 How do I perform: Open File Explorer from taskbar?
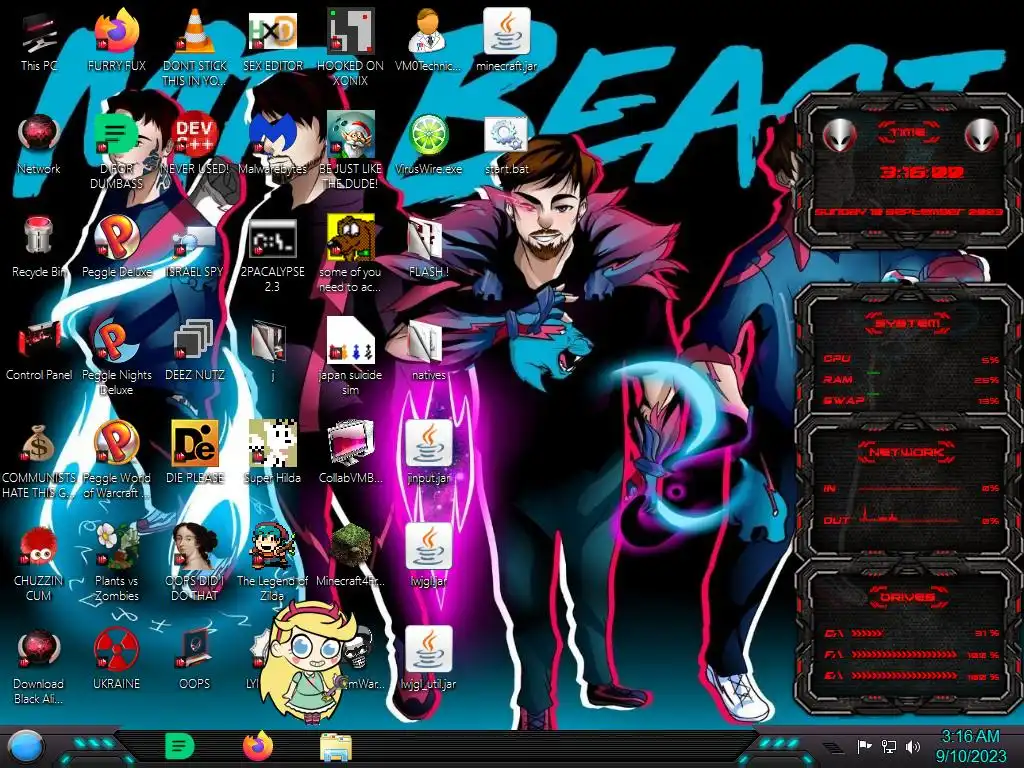pyautogui.click(x=336, y=746)
